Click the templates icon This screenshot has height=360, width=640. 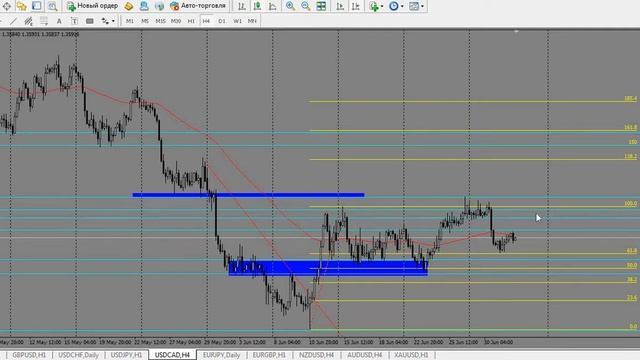[414, 6]
